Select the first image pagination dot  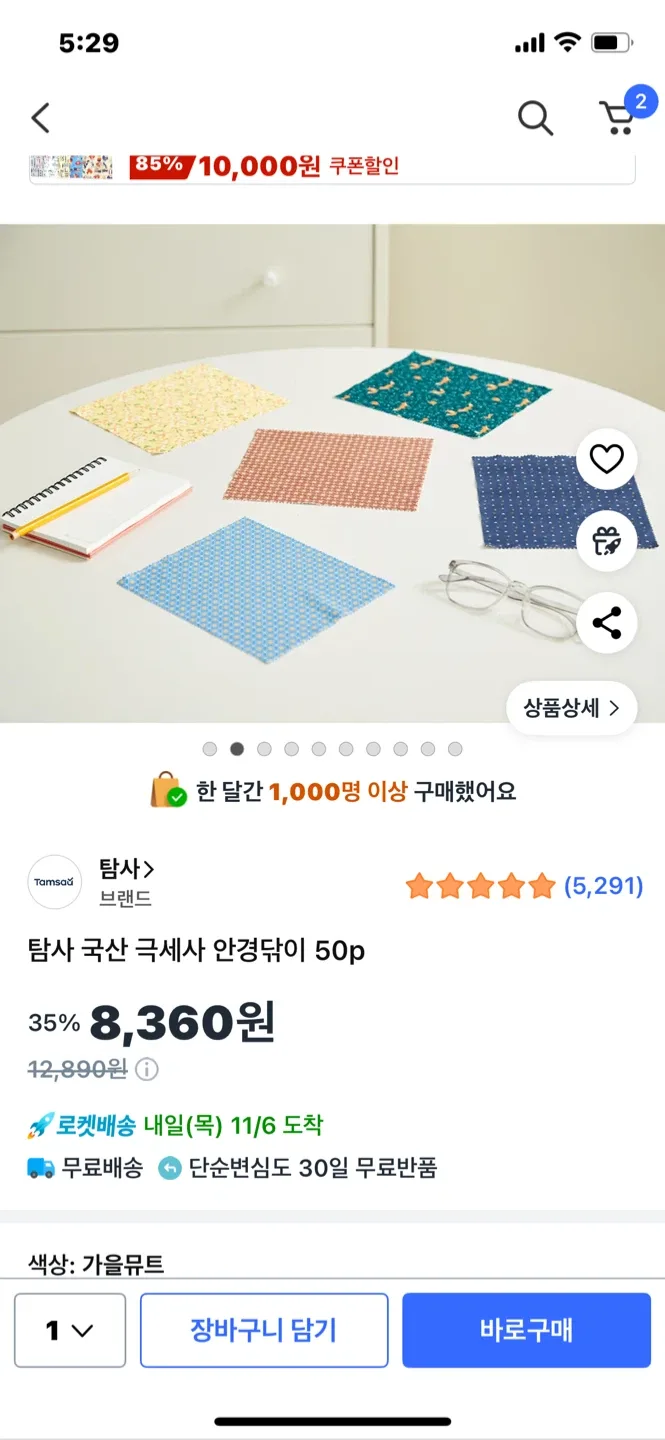210,749
